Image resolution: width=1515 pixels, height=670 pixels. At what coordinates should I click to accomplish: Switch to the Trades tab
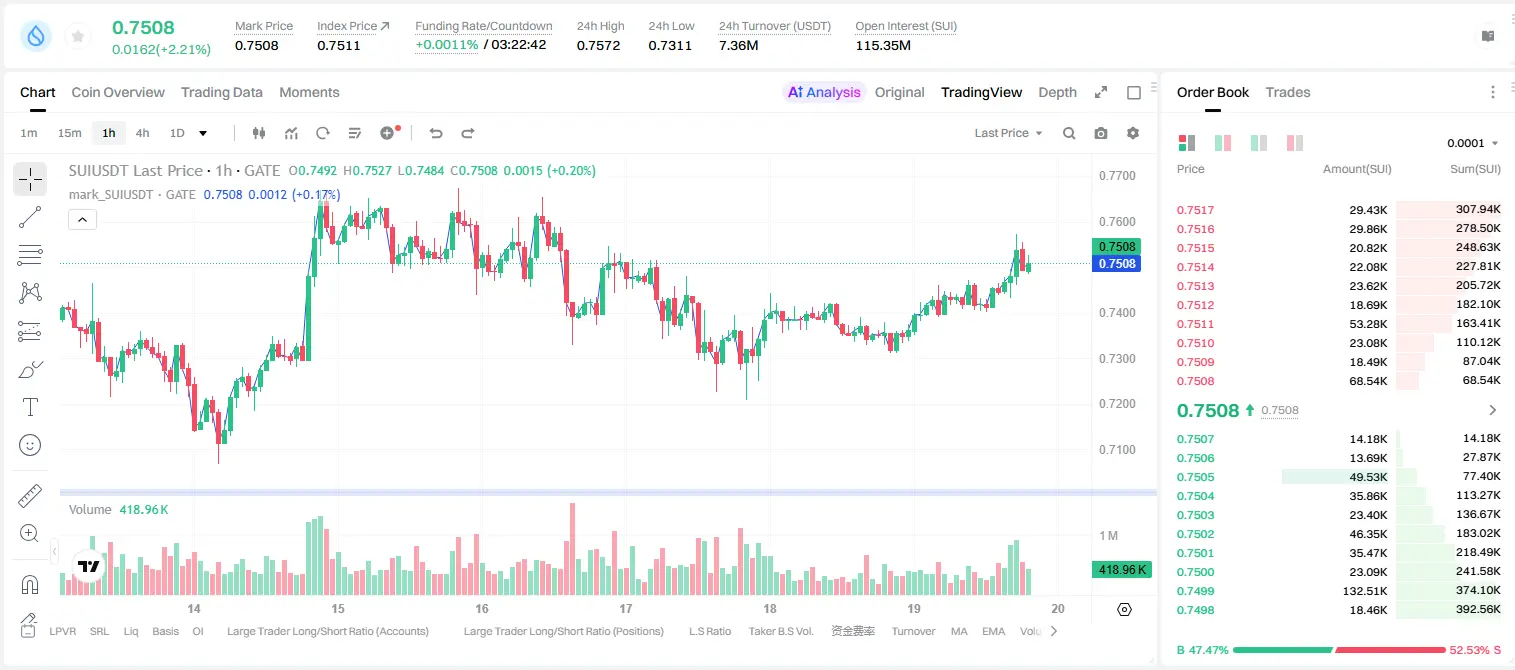tap(1287, 92)
